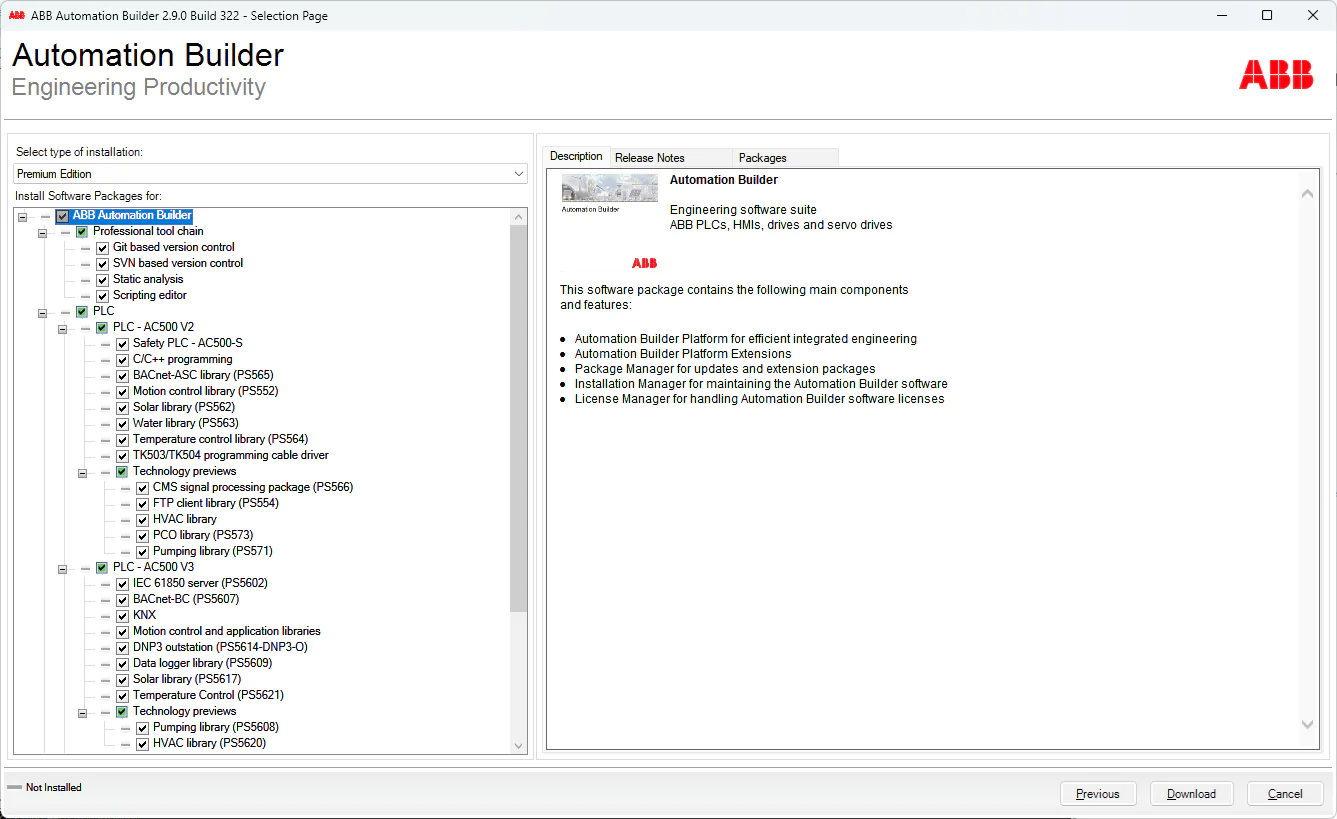Open the installation type dropdown (Premium Edition)
The height and width of the screenshot is (819, 1337).
click(270, 174)
